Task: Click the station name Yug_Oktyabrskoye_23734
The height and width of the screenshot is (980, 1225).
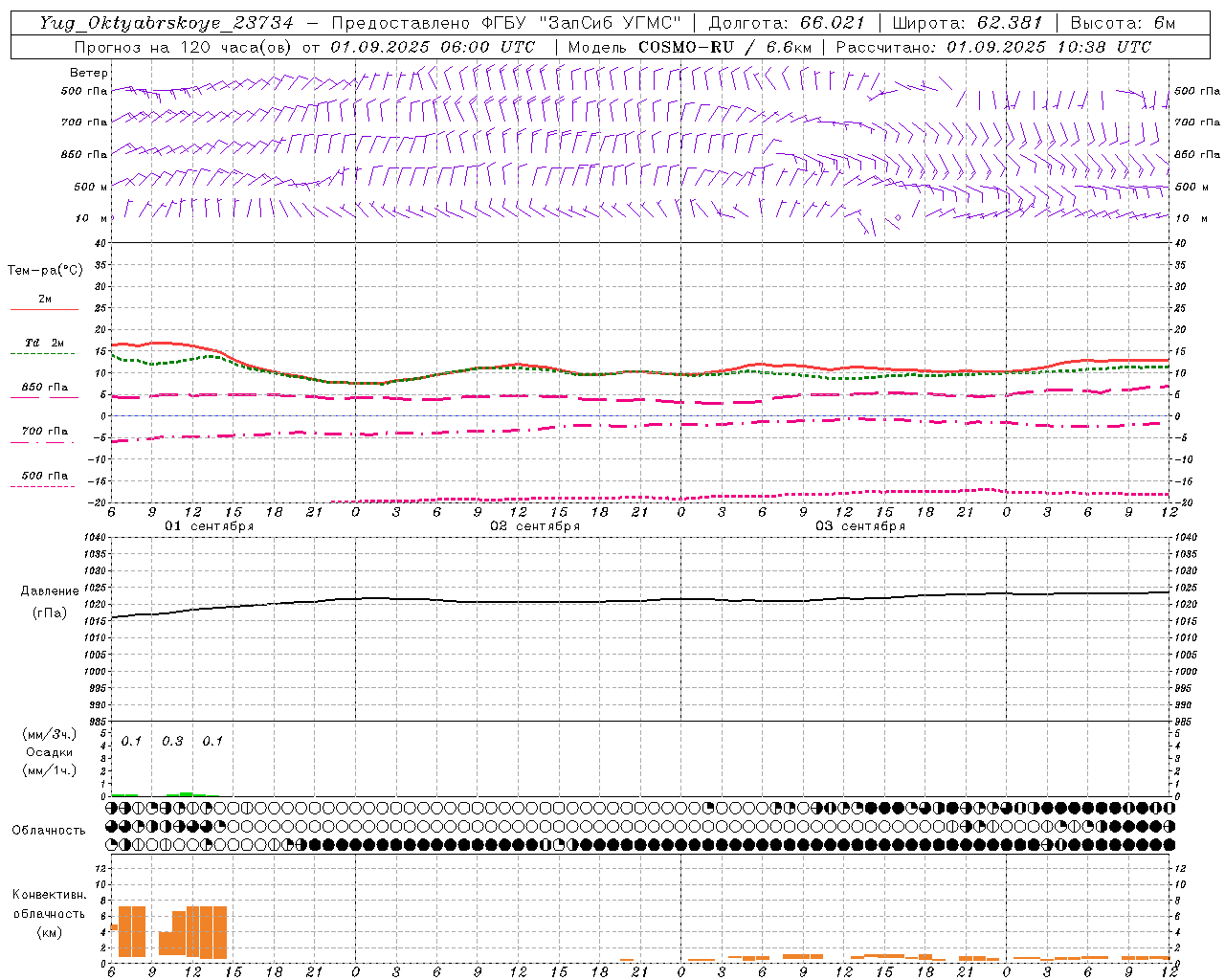Action: coord(167,23)
